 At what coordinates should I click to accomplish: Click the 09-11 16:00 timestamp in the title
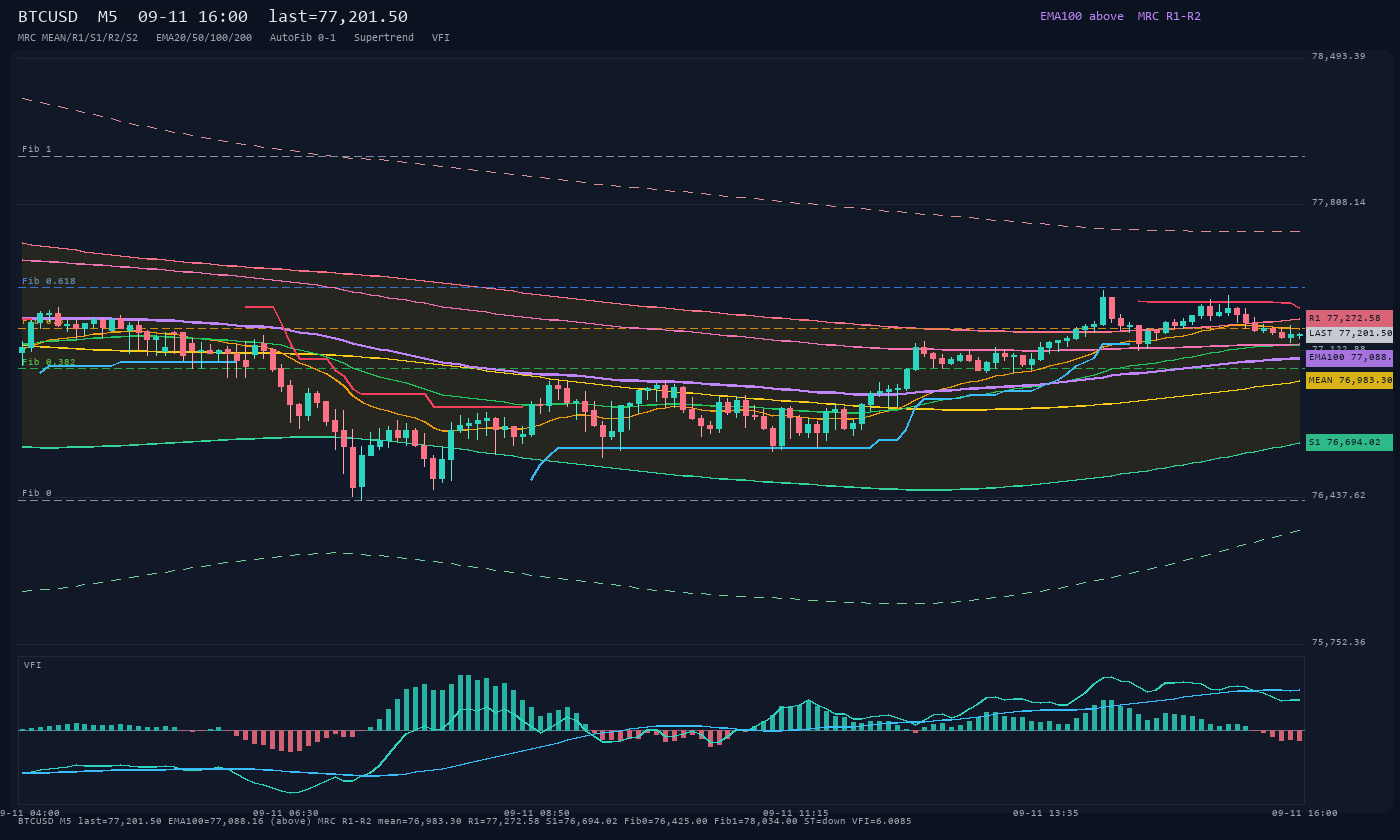coord(193,16)
